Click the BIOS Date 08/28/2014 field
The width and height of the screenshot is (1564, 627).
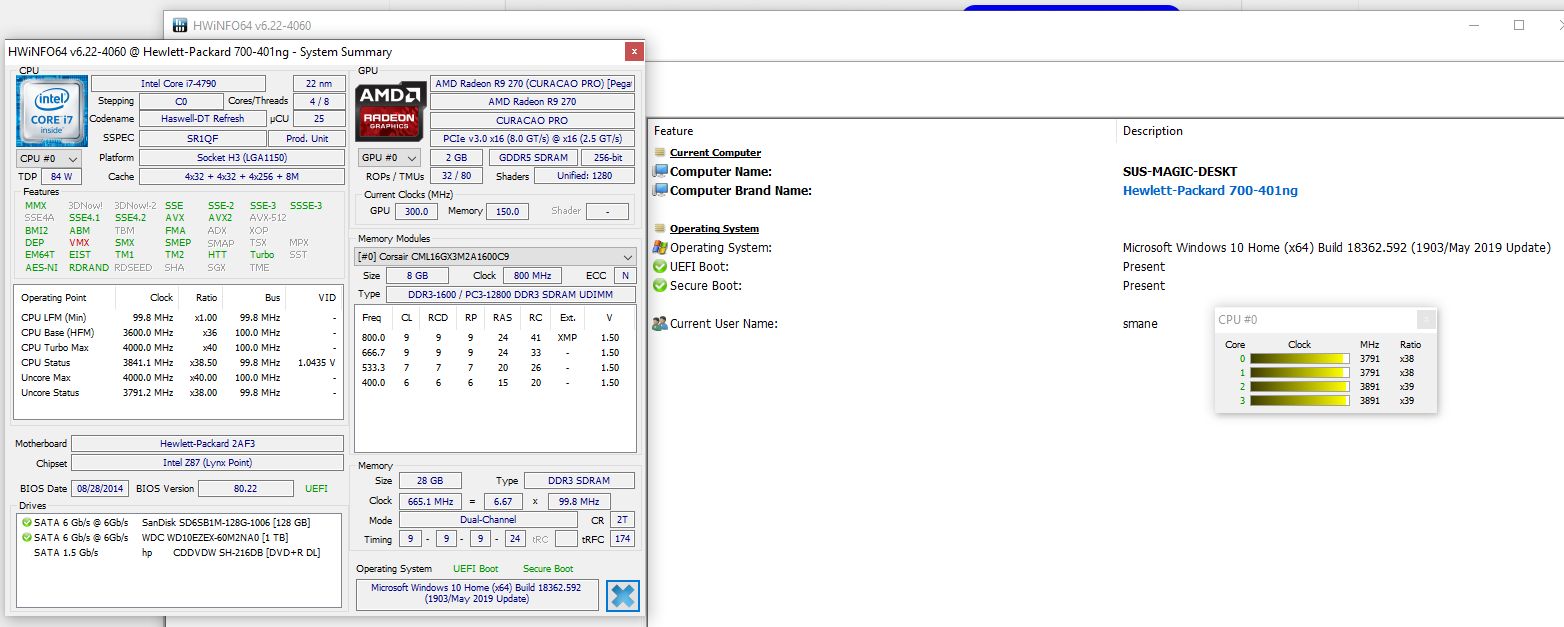click(101, 488)
